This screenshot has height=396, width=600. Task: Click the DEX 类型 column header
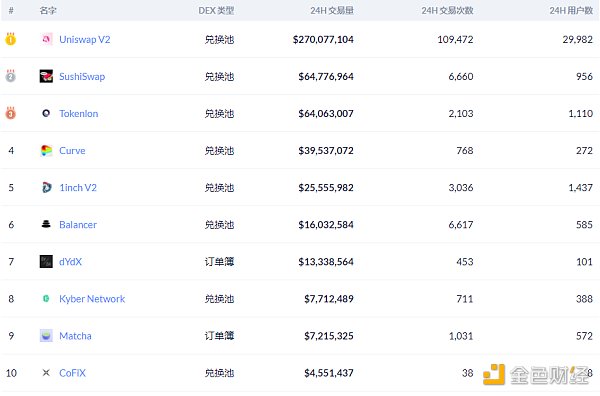(216, 10)
